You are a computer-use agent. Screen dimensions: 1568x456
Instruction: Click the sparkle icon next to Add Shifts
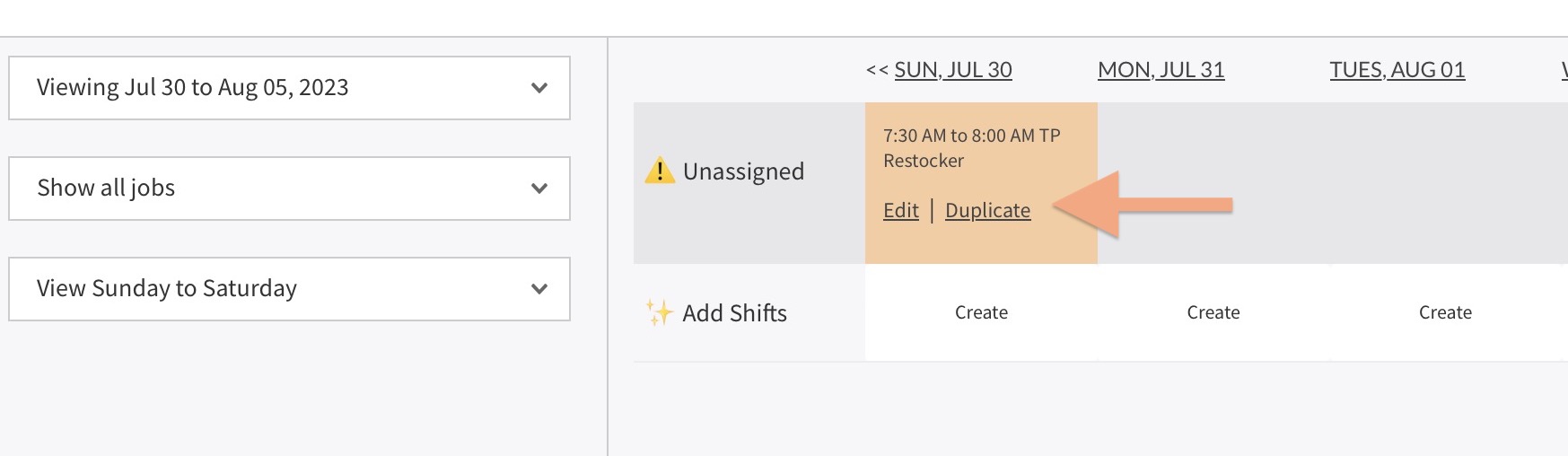click(x=659, y=312)
